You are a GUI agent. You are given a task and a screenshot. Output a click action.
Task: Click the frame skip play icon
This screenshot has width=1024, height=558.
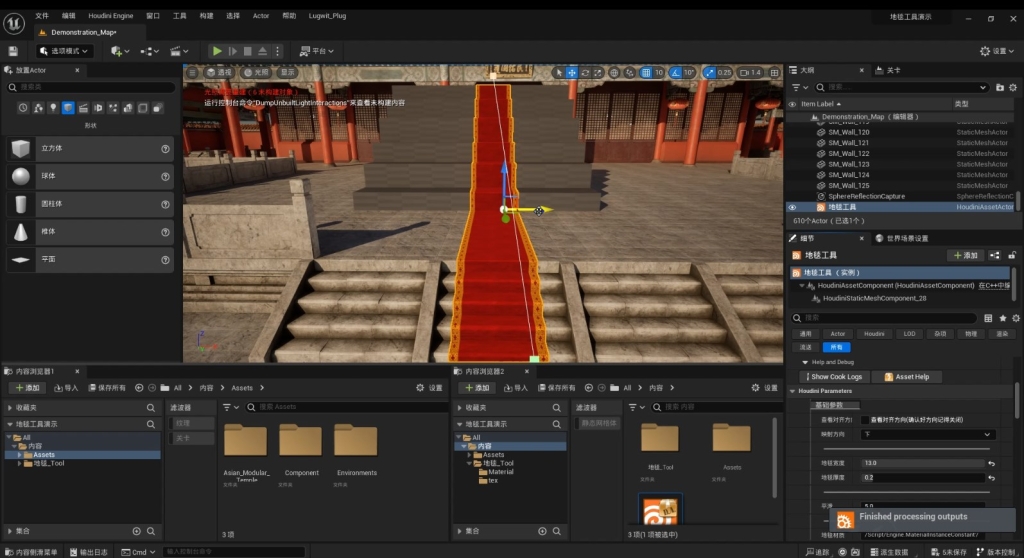click(x=232, y=51)
